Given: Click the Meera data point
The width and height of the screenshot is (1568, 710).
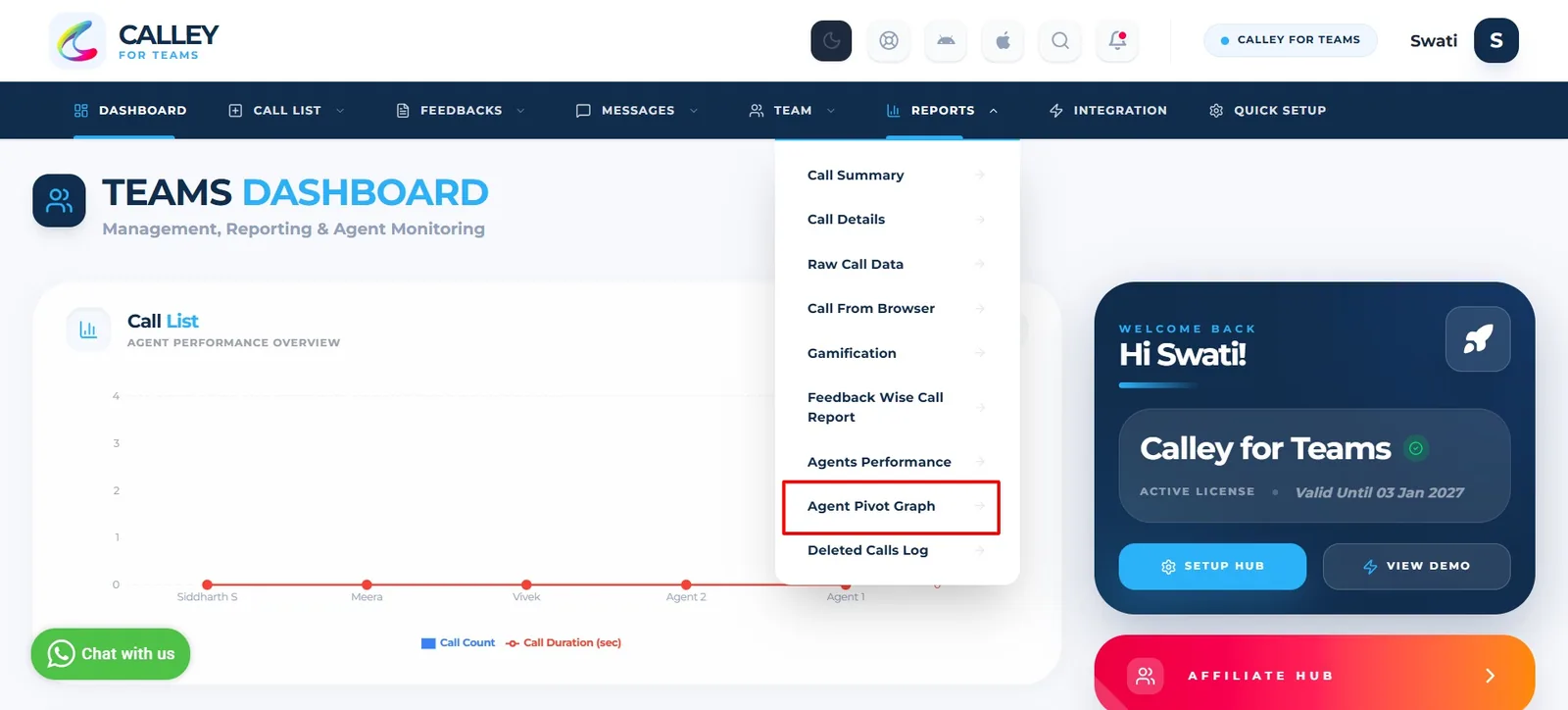Looking at the screenshot, I should pyautogui.click(x=367, y=584).
